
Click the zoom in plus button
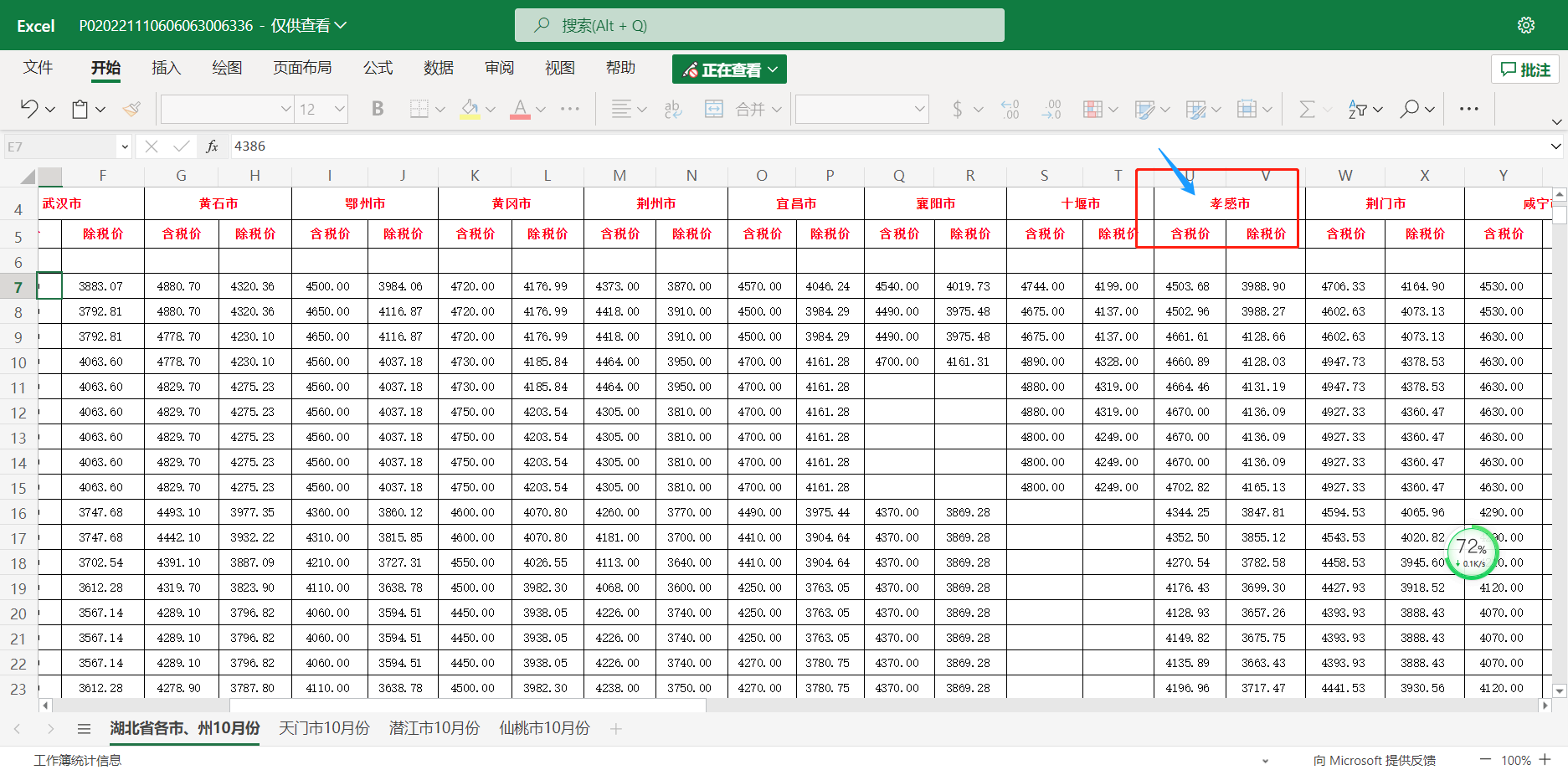point(1545,759)
